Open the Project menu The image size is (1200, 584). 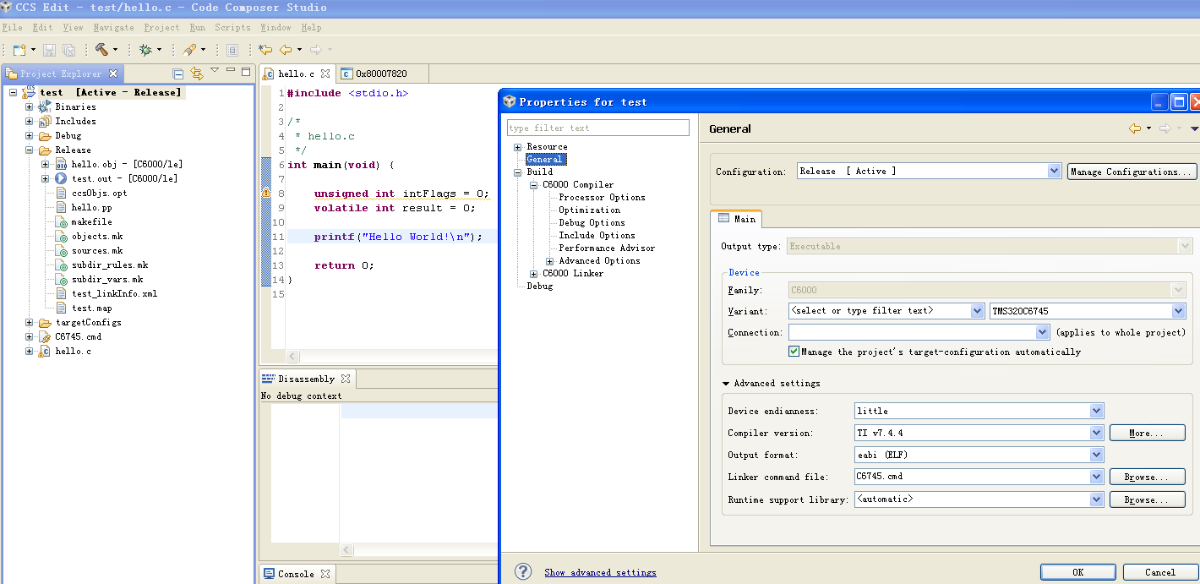162,27
